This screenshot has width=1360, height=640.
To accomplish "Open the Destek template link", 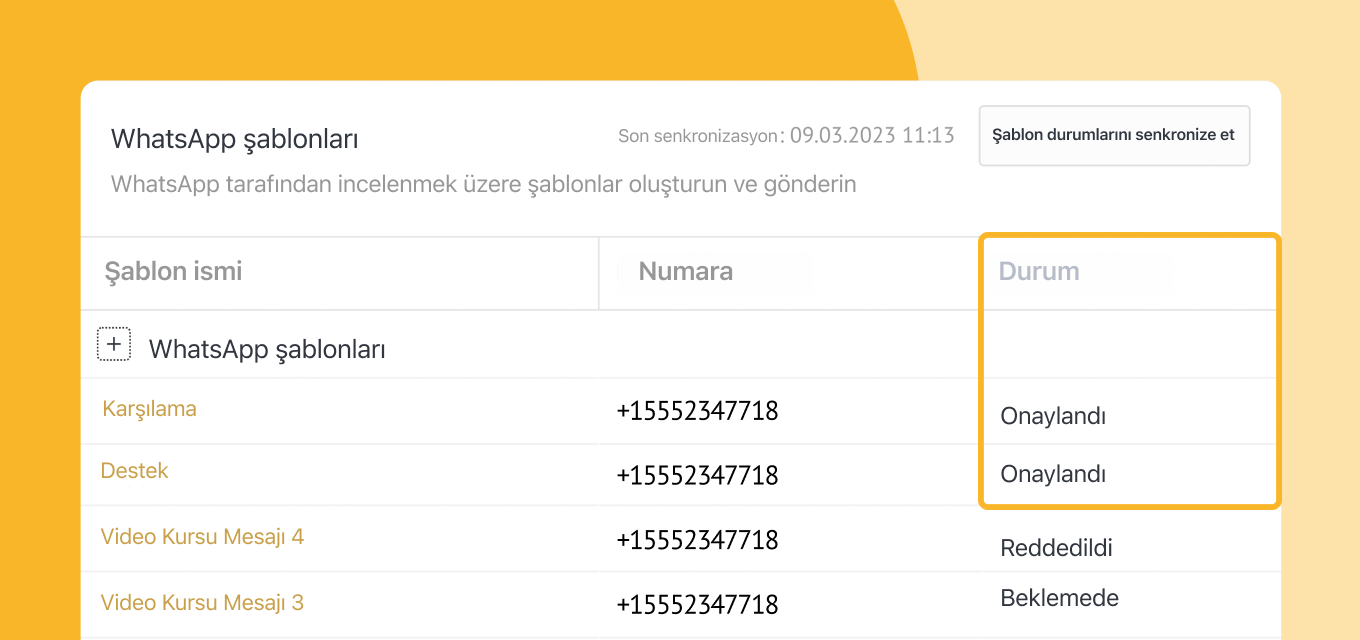I will 135,471.
